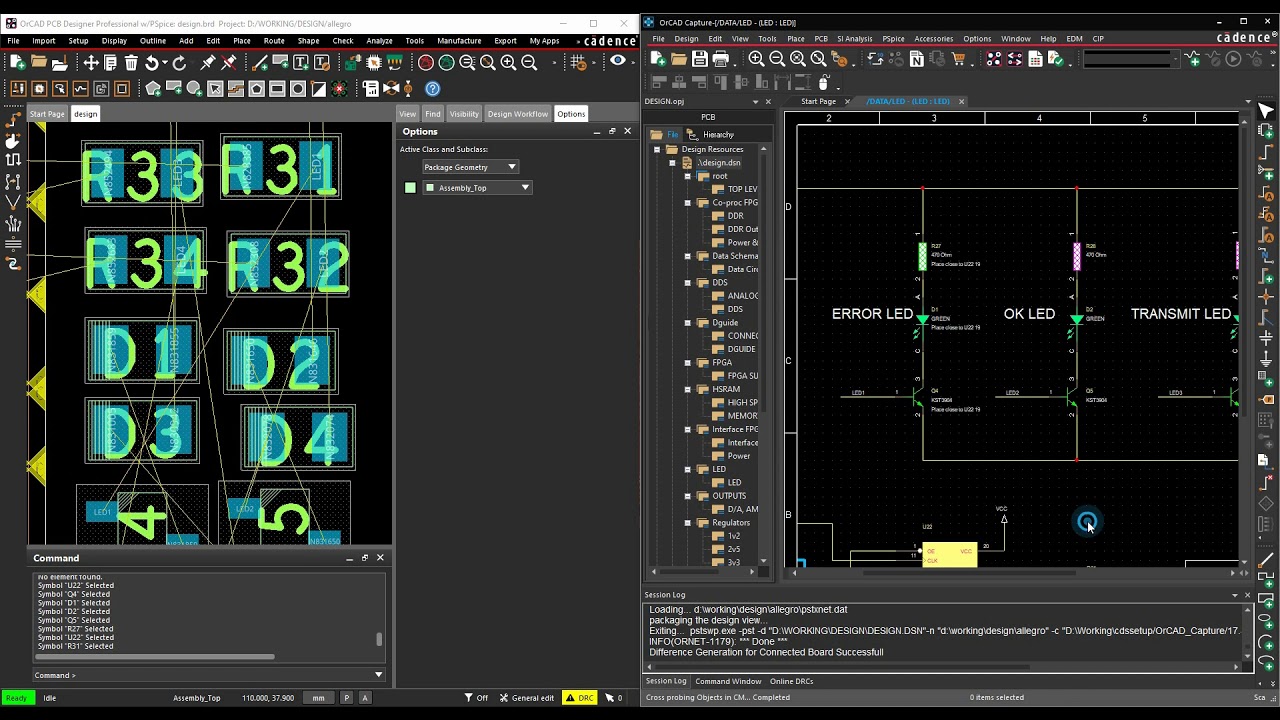Click the shopping cart icon in Capture toolbar
This screenshot has width=1280, height=720.
[959, 59]
